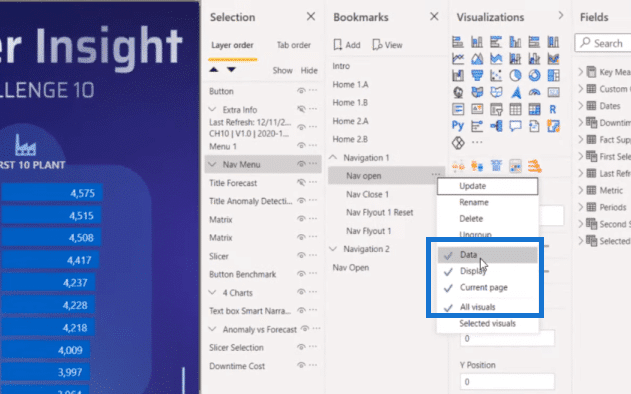Pick the funnel chart visualization icon

(x=477, y=75)
